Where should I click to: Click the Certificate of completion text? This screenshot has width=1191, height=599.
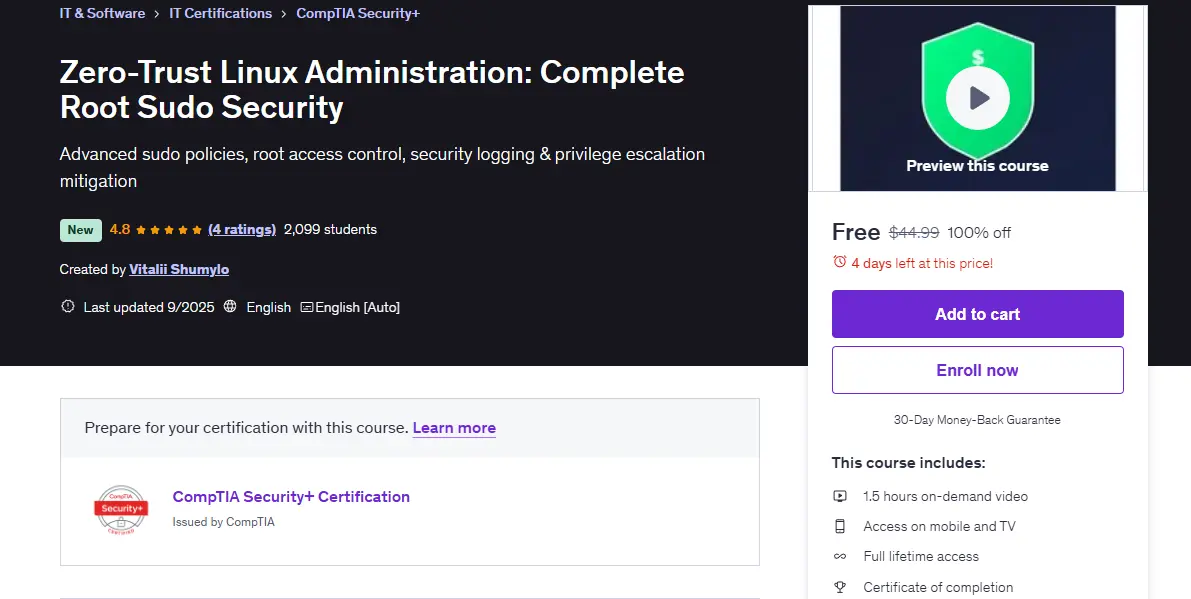[x=938, y=587]
